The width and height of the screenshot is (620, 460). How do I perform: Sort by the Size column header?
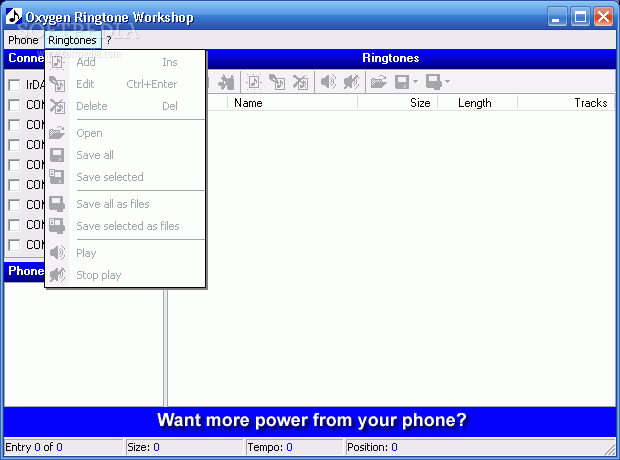[397, 103]
